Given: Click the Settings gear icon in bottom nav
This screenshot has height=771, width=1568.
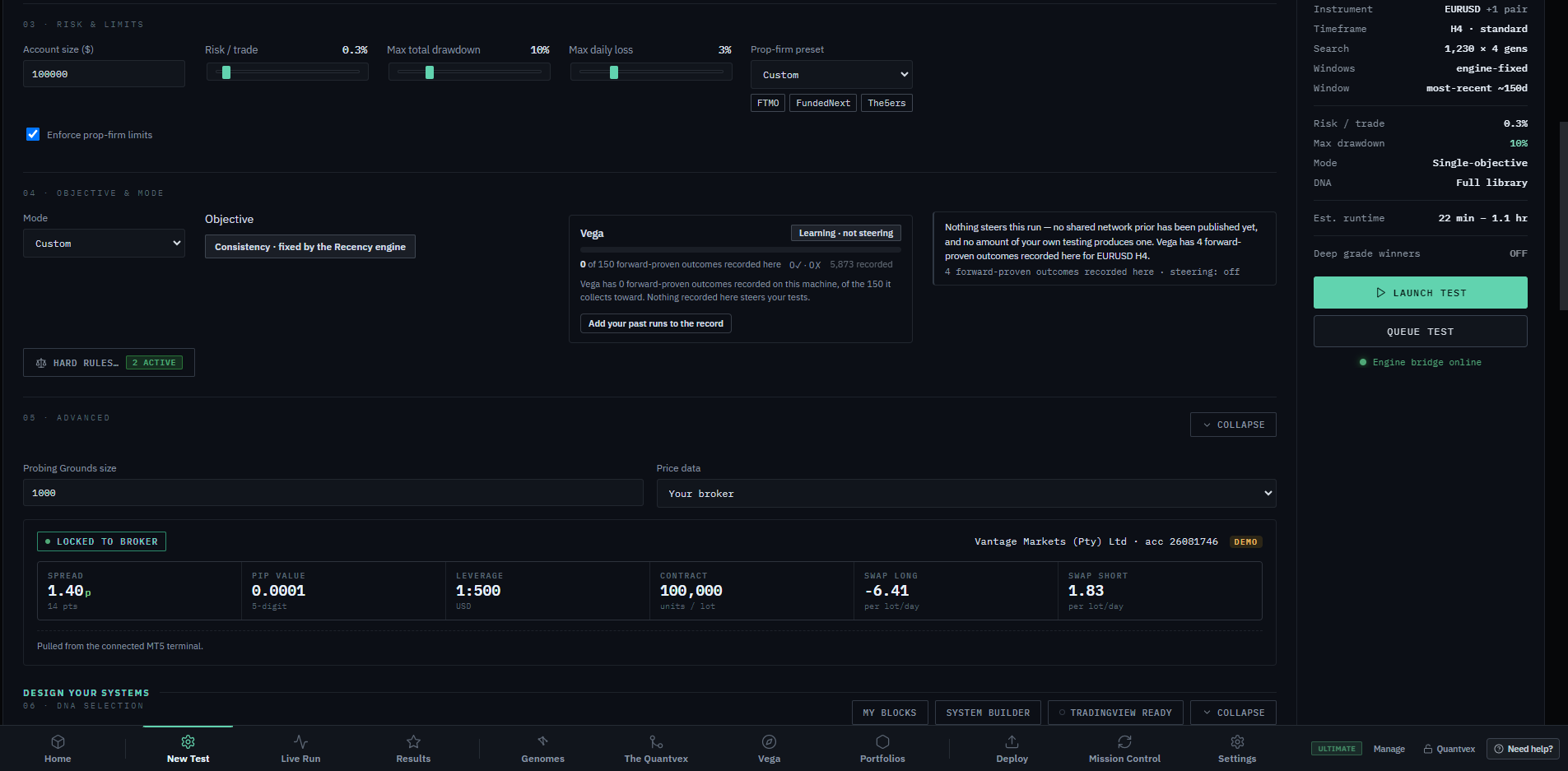Looking at the screenshot, I should click(1237, 741).
